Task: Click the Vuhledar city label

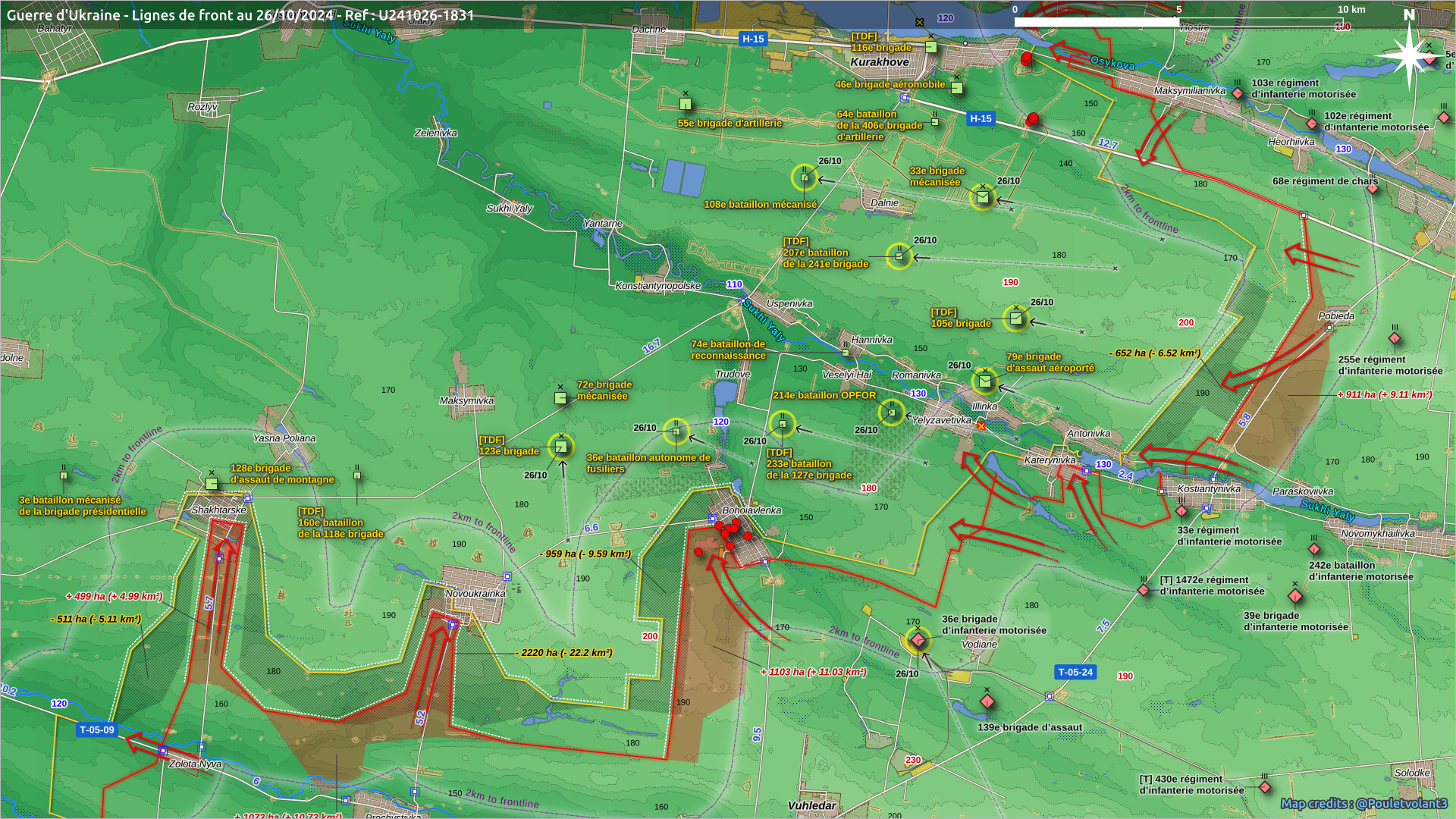Action: point(811,805)
